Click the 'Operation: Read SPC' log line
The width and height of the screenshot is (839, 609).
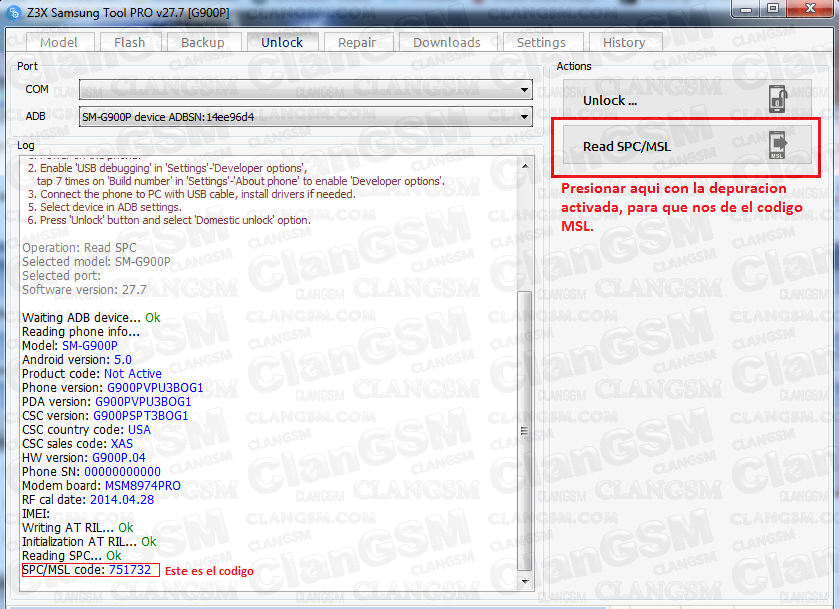79,248
